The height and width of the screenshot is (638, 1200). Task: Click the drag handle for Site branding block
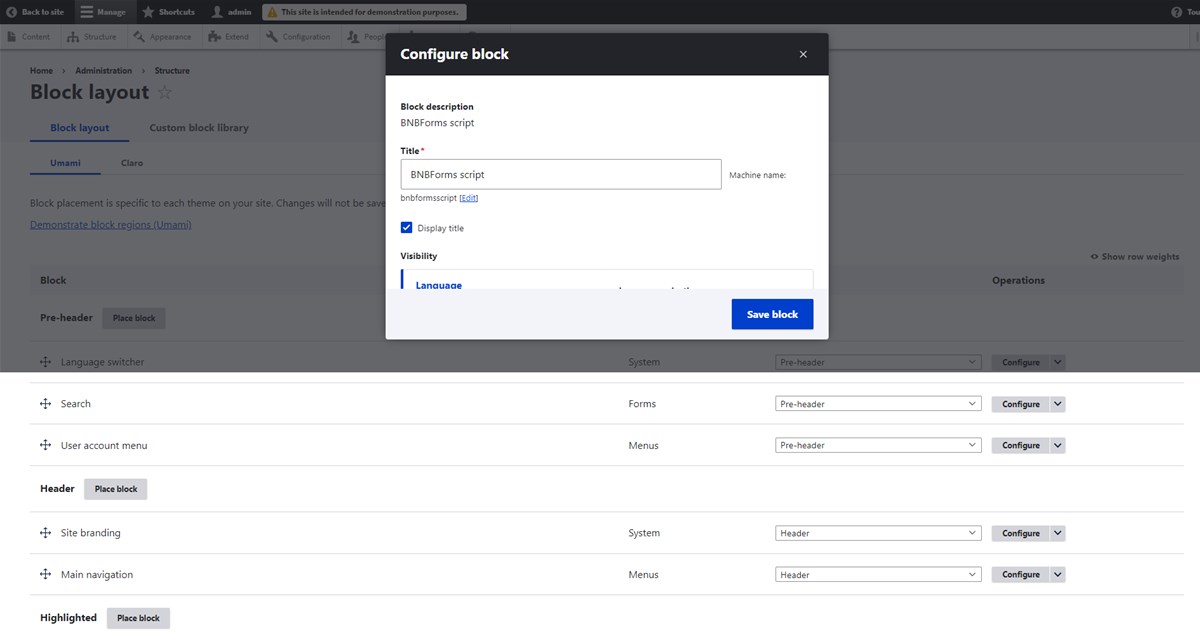point(45,533)
